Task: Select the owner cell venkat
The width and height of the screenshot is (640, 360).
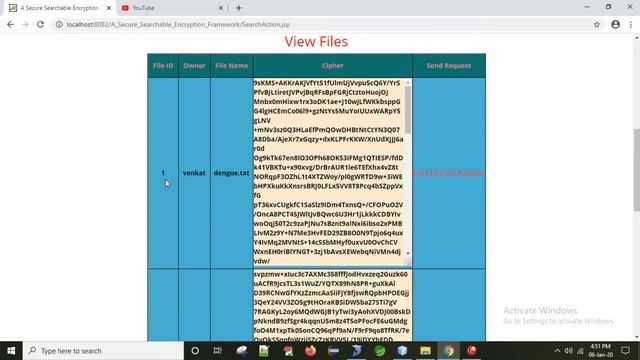Action: [194, 173]
